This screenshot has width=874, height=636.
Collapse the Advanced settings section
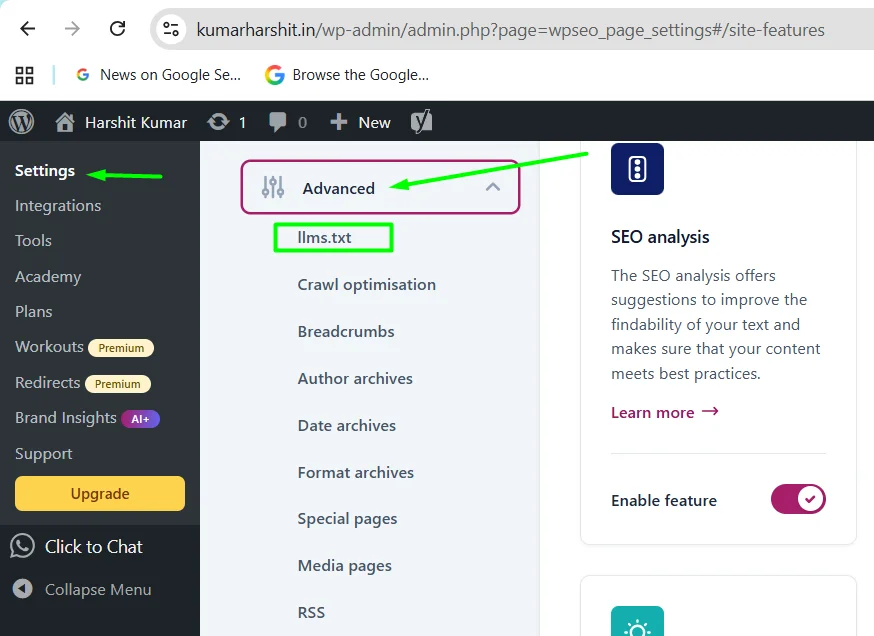492,187
